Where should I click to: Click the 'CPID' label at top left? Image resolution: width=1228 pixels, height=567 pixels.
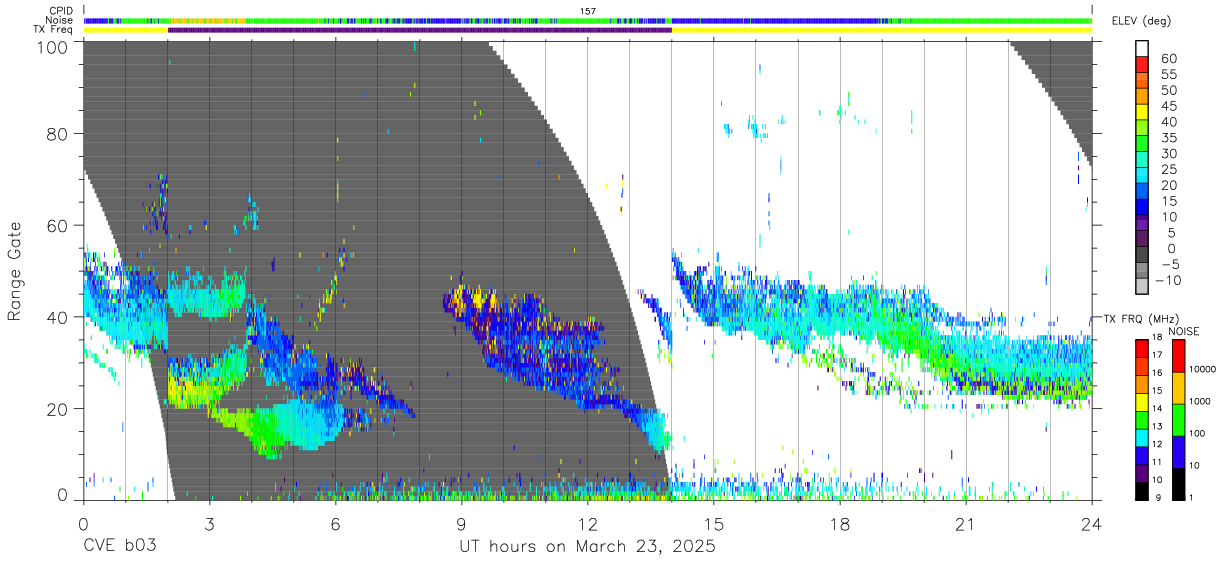coord(60,11)
